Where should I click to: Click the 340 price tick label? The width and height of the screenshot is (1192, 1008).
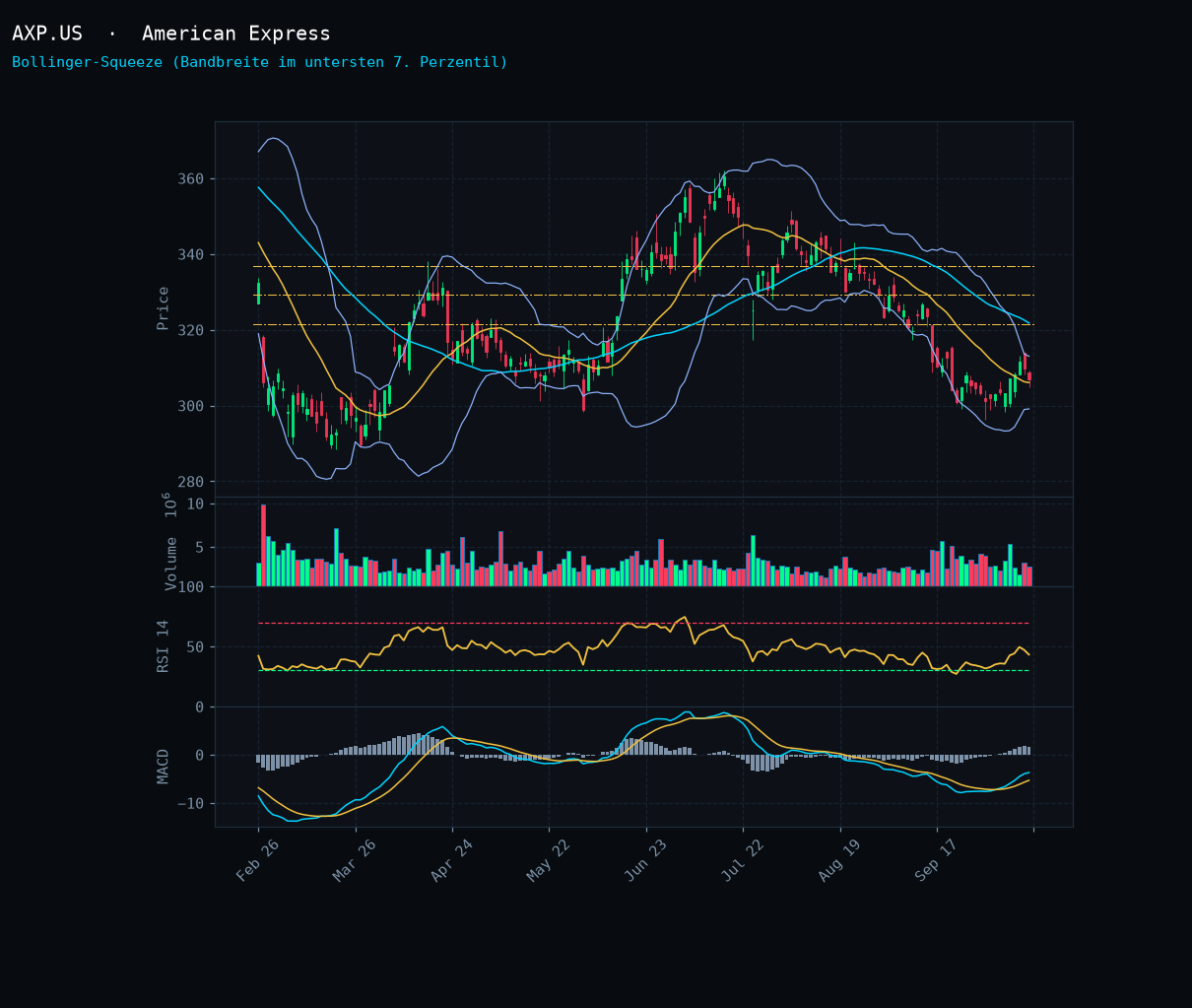pyautogui.click(x=191, y=255)
